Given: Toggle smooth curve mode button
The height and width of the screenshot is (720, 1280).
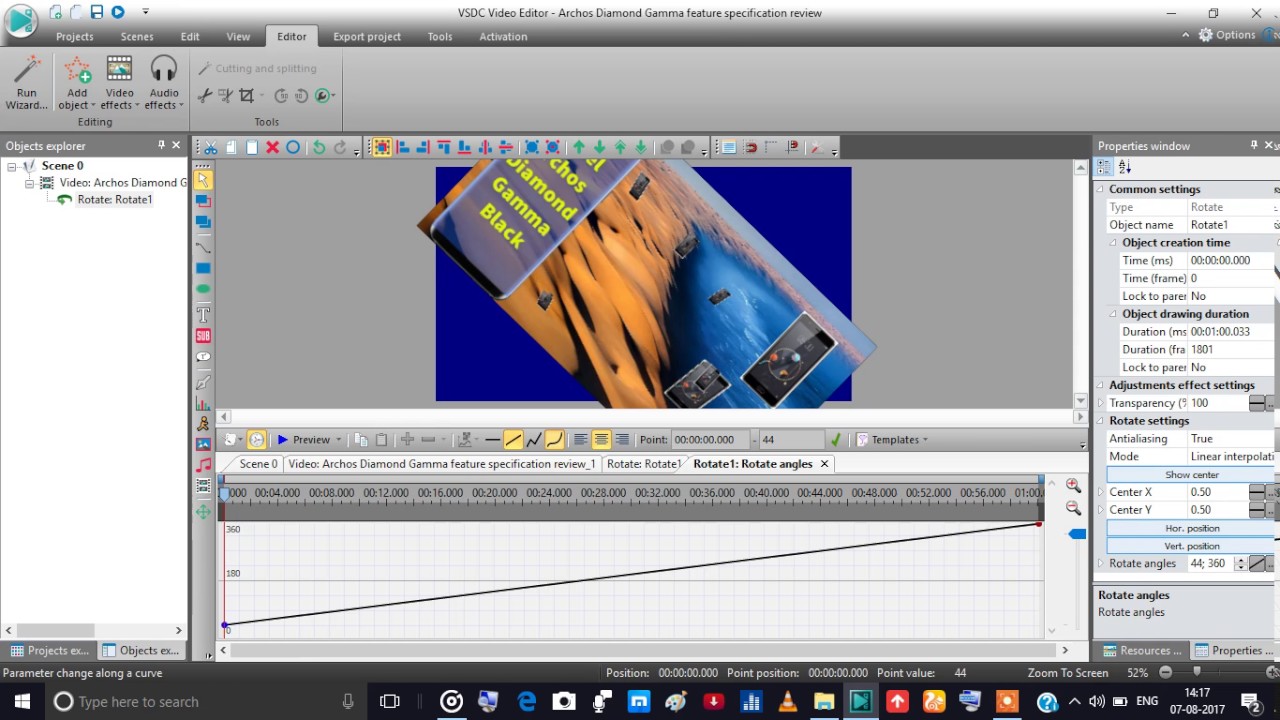Looking at the screenshot, I should [554, 440].
